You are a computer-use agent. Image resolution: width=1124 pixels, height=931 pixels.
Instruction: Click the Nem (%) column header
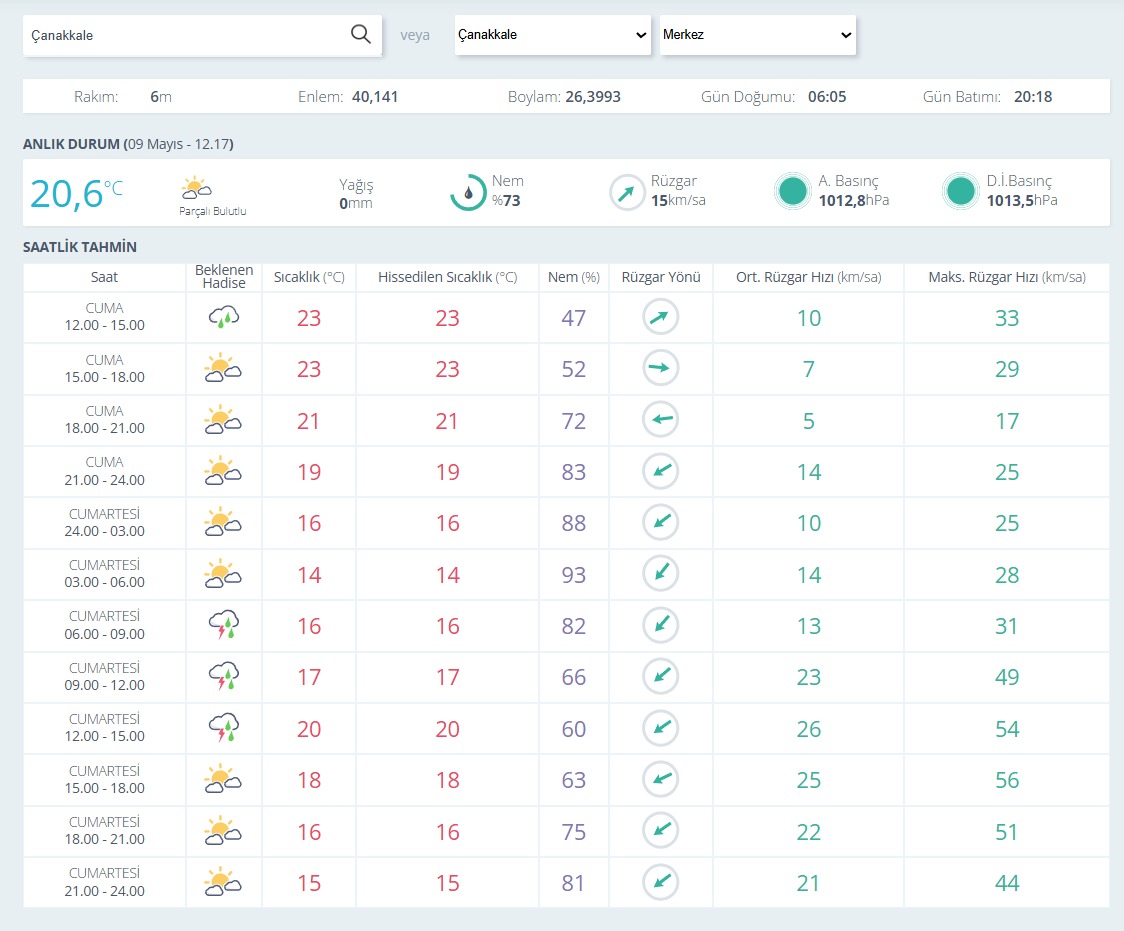click(573, 277)
